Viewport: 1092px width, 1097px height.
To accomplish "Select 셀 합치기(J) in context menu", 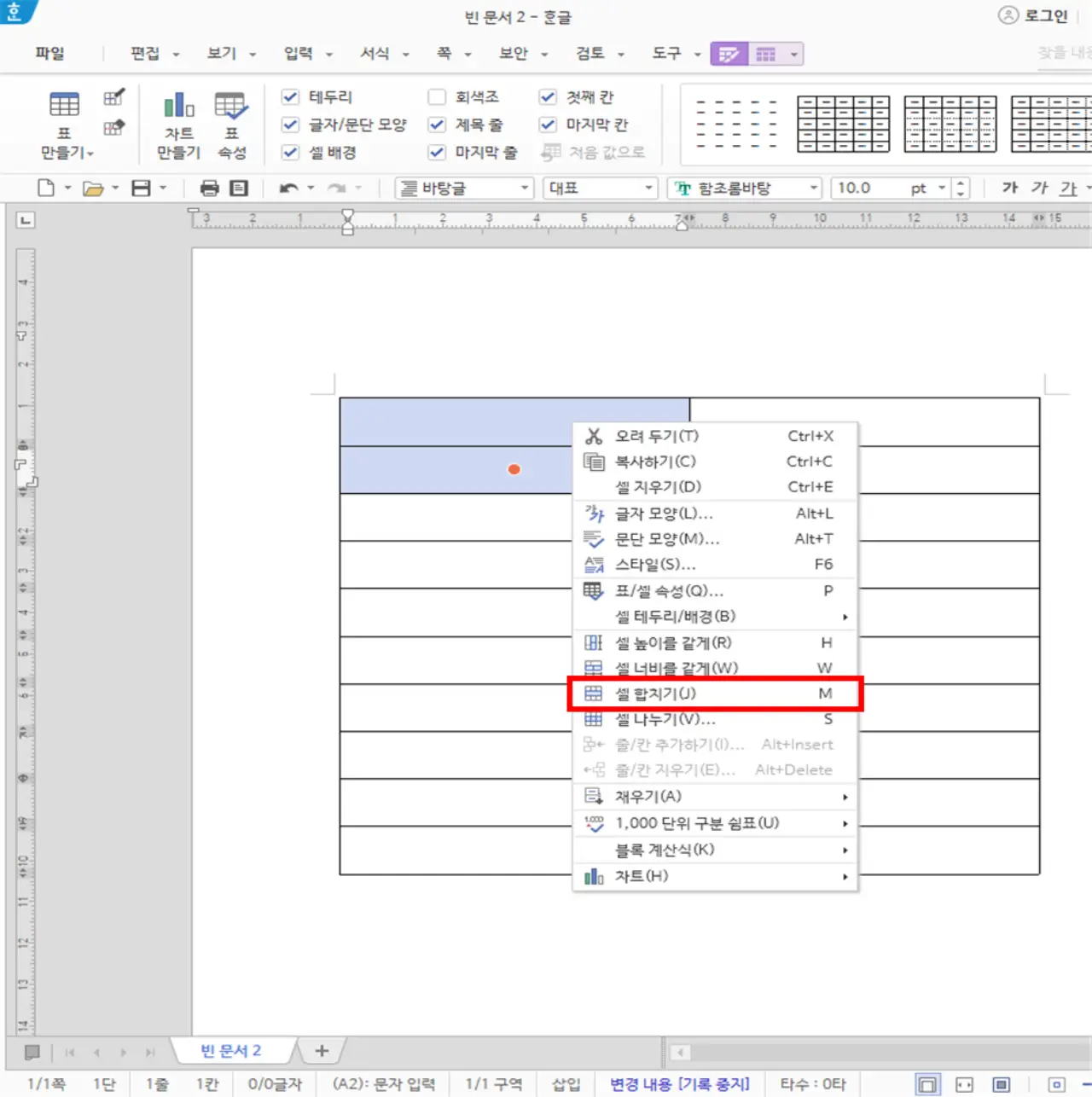I will tap(715, 694).
